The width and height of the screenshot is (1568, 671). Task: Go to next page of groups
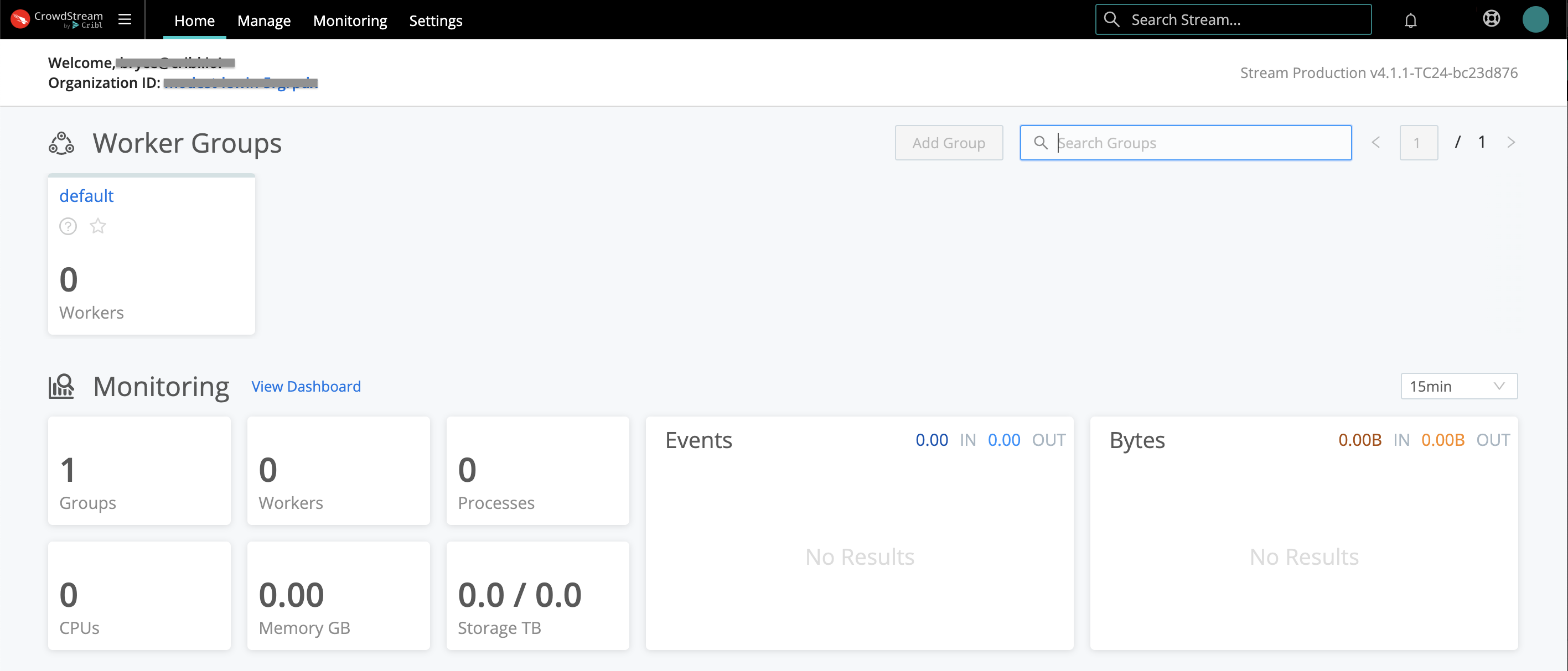point(1511,143)
